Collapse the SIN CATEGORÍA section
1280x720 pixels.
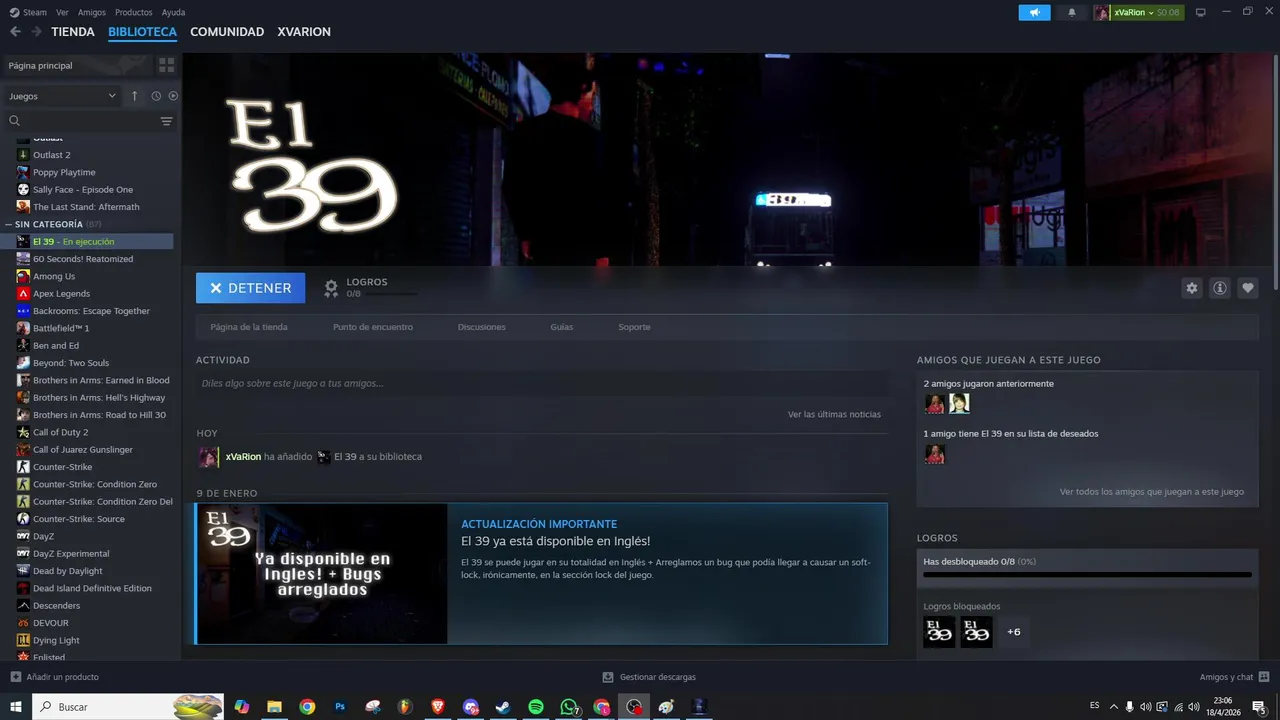9,224
